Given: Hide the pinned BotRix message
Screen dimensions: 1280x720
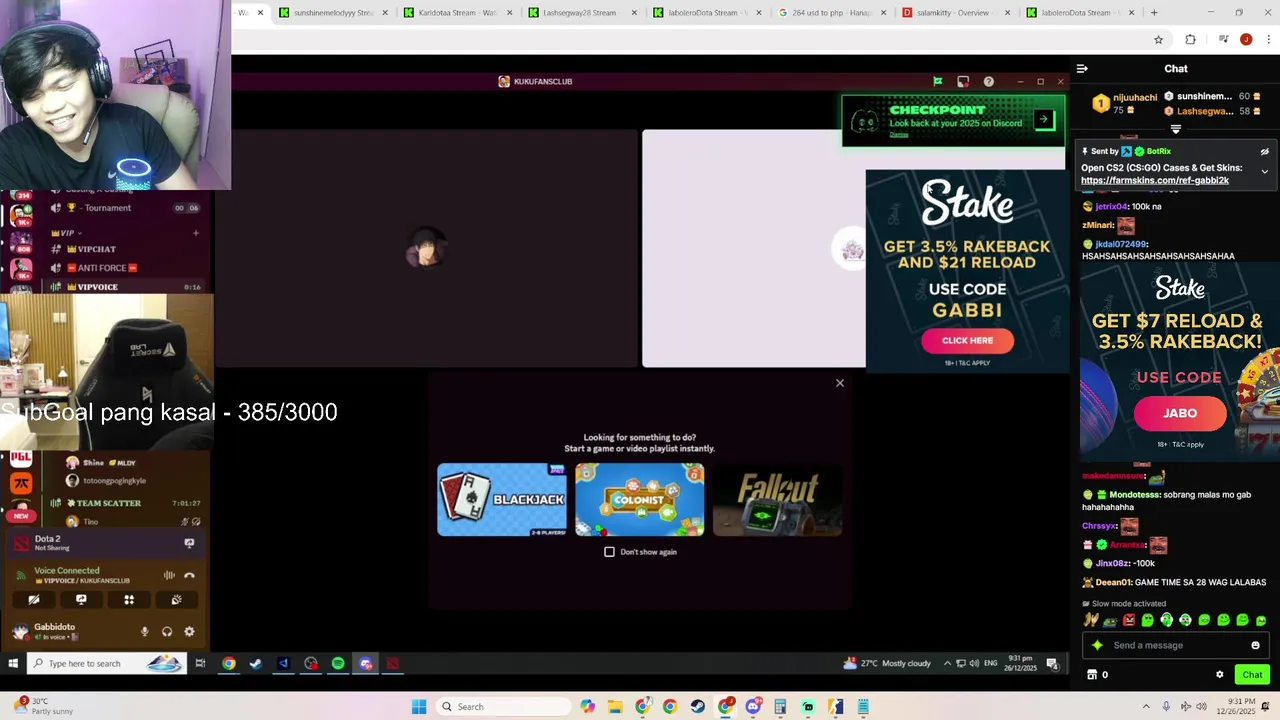Looking at the screenshot, I should click(x=1264, y=152).
